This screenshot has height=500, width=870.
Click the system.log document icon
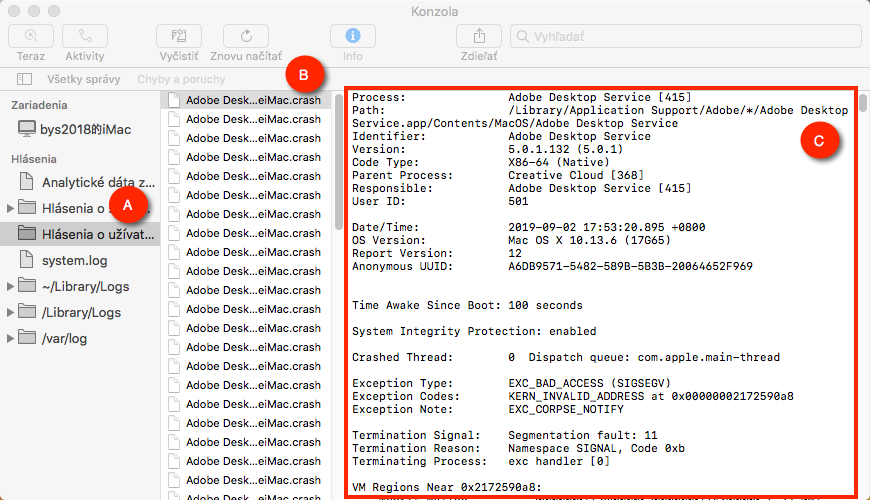click(26, 259)
